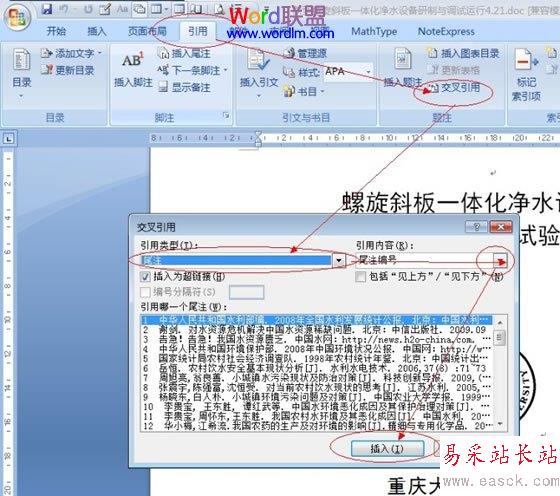Click endnote list scrollbar down arrow
Screen dimensions: 560x496
pyautogui.click(x=500, y=424)
